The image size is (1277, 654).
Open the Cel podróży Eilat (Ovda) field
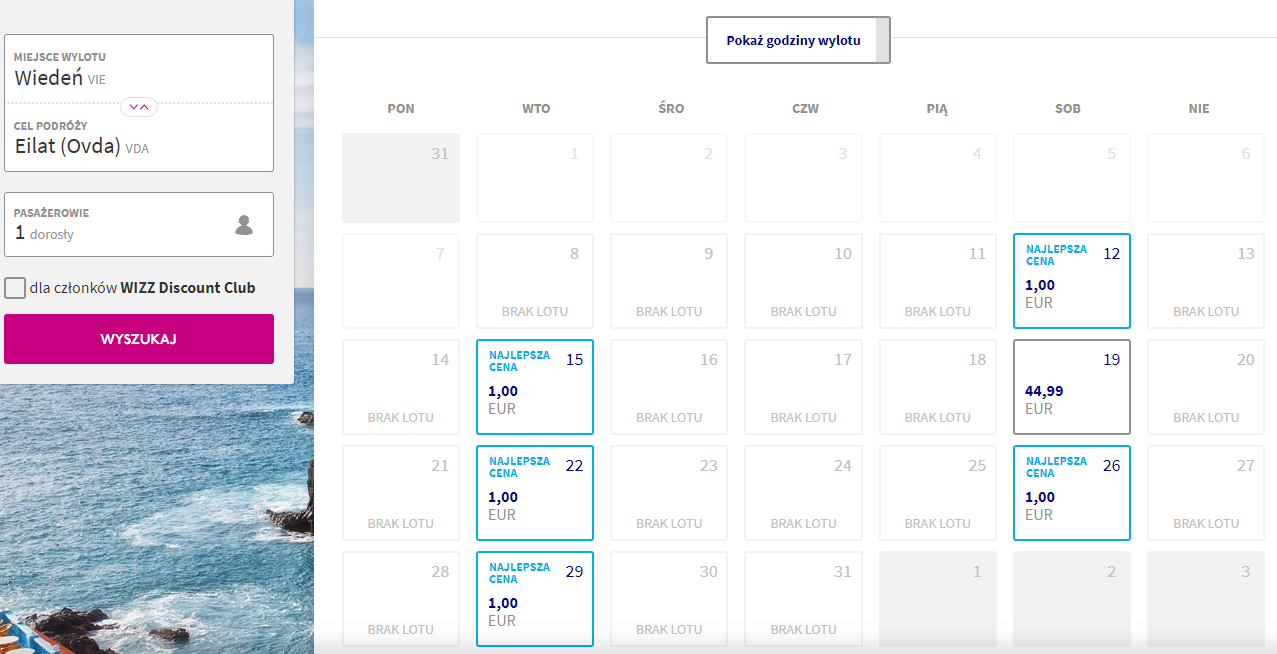pyautogui.click(x=139, y=137)
